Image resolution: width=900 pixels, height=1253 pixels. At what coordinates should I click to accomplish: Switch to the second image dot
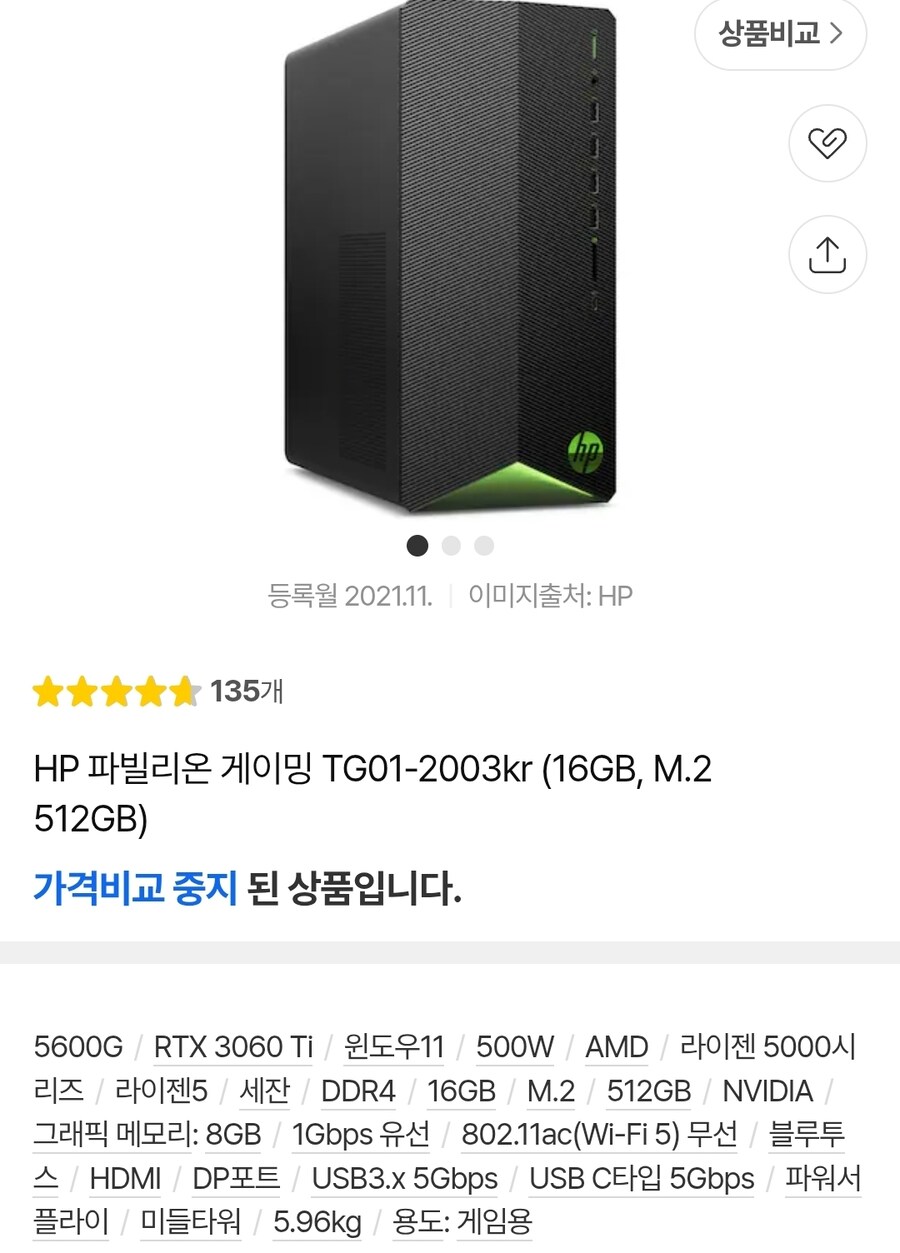(x=451, y=546)
